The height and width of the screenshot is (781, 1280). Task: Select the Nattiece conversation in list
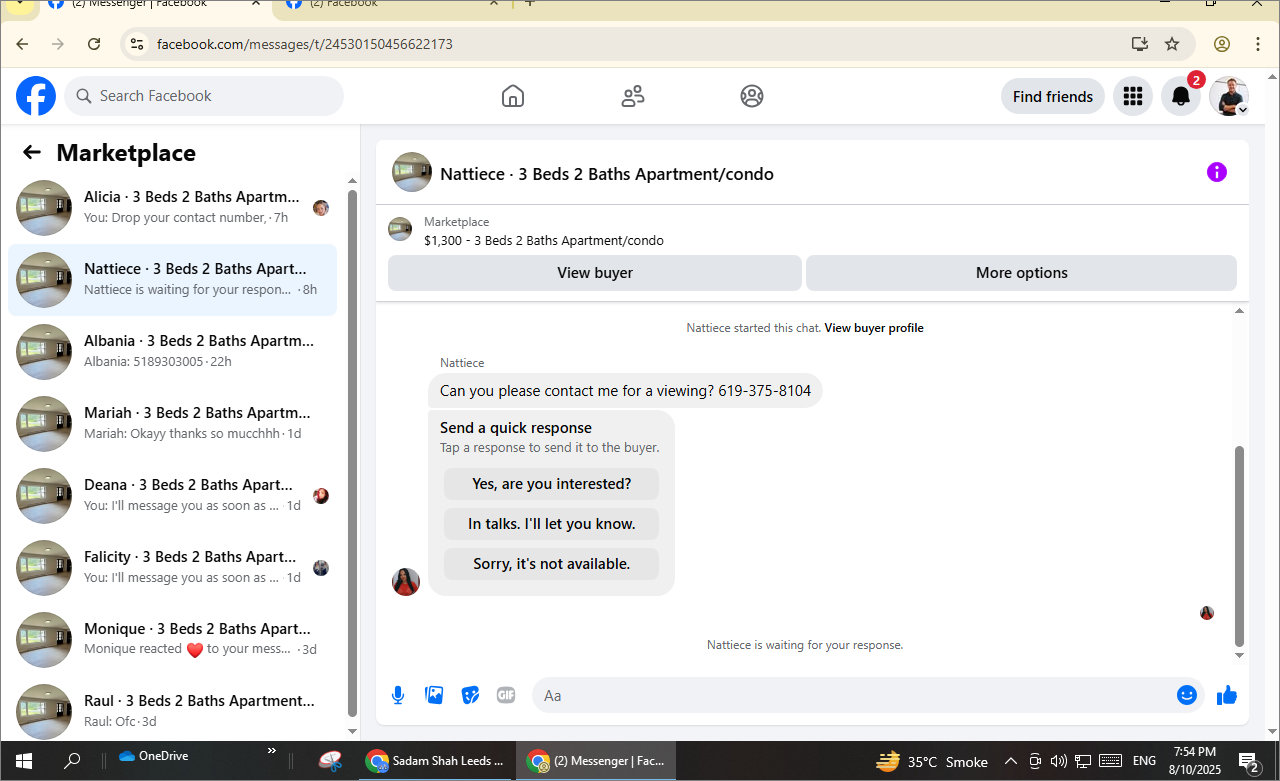(x=172, y=279)
